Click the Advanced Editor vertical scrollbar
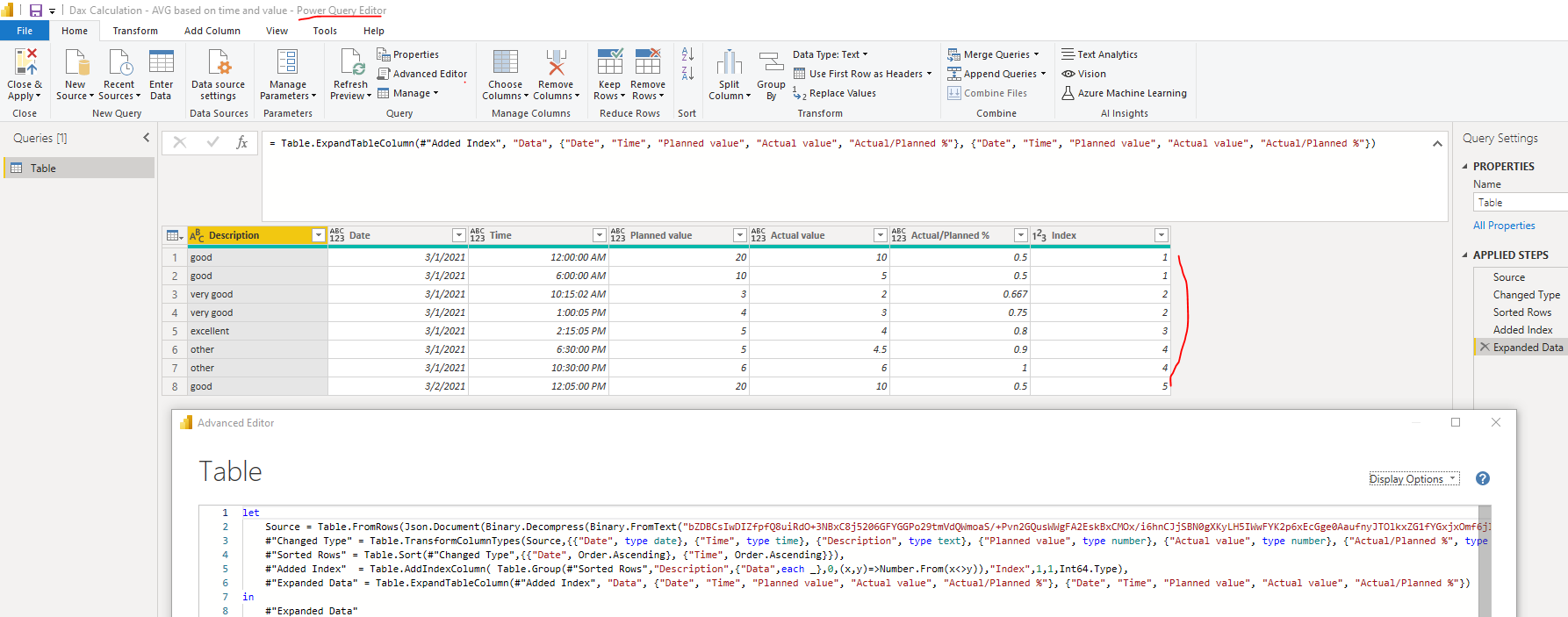 tap(1485, 561)
